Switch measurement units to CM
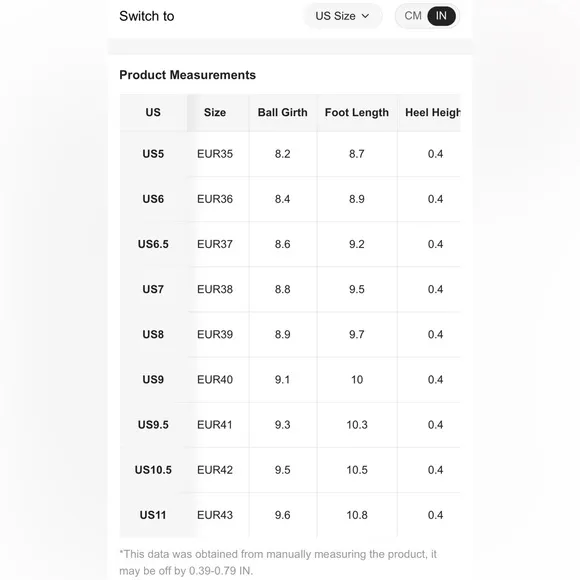 [412, 16]
